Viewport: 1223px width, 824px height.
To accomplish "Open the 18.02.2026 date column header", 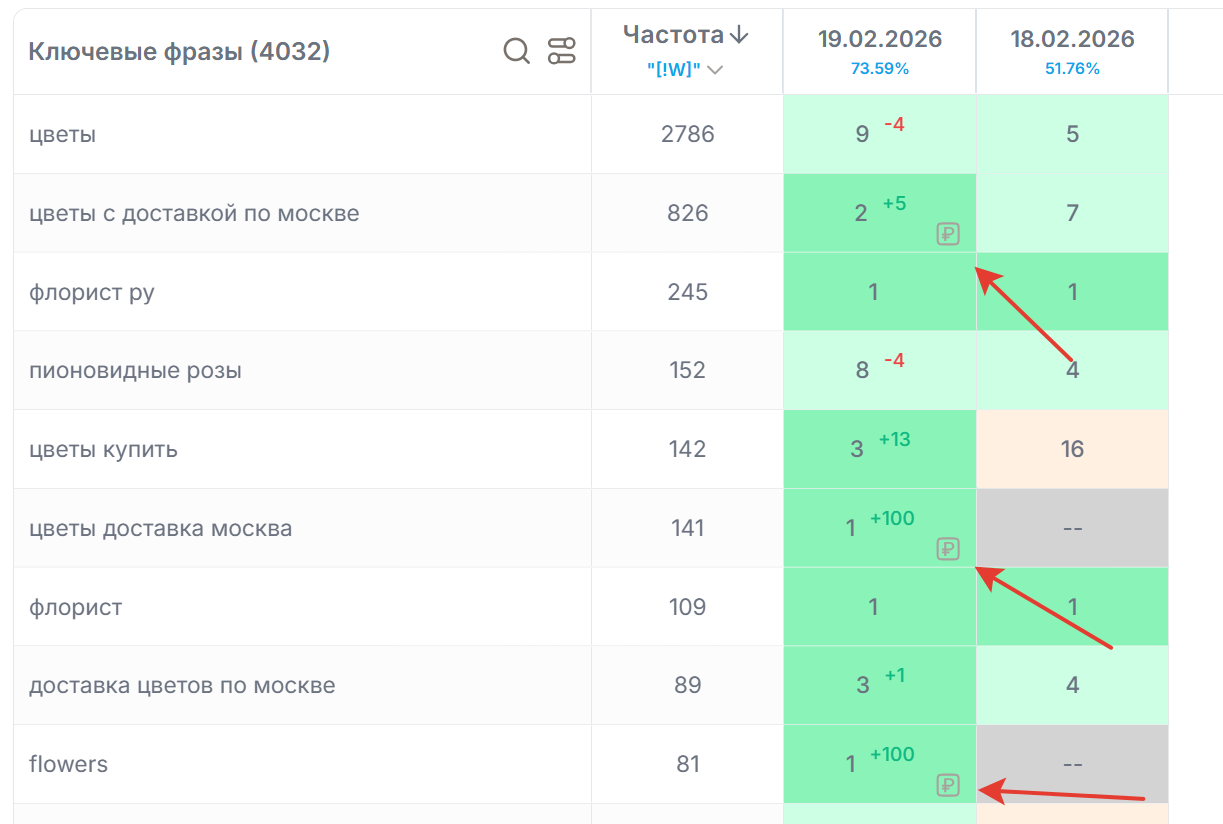I will click(x=1072, y=39).
